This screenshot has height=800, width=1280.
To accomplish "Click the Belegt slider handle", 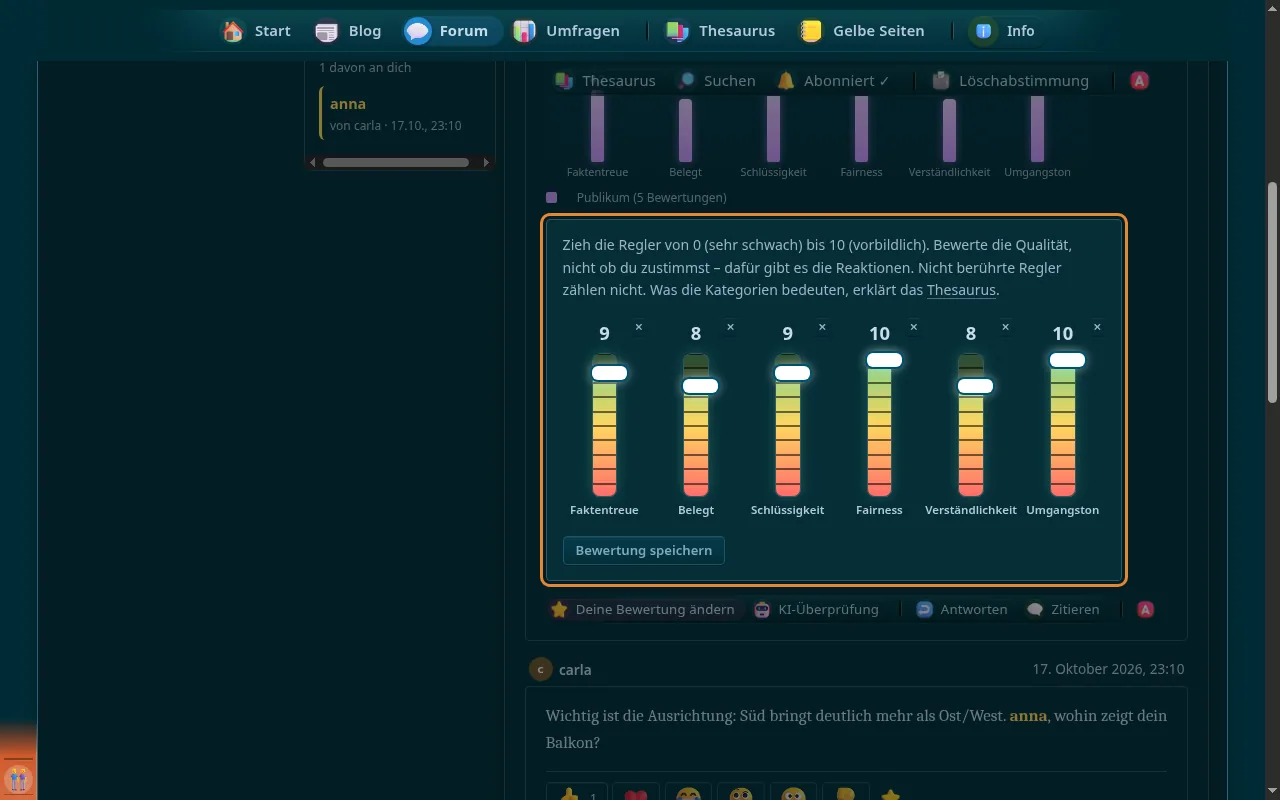I will click(700, 386).
